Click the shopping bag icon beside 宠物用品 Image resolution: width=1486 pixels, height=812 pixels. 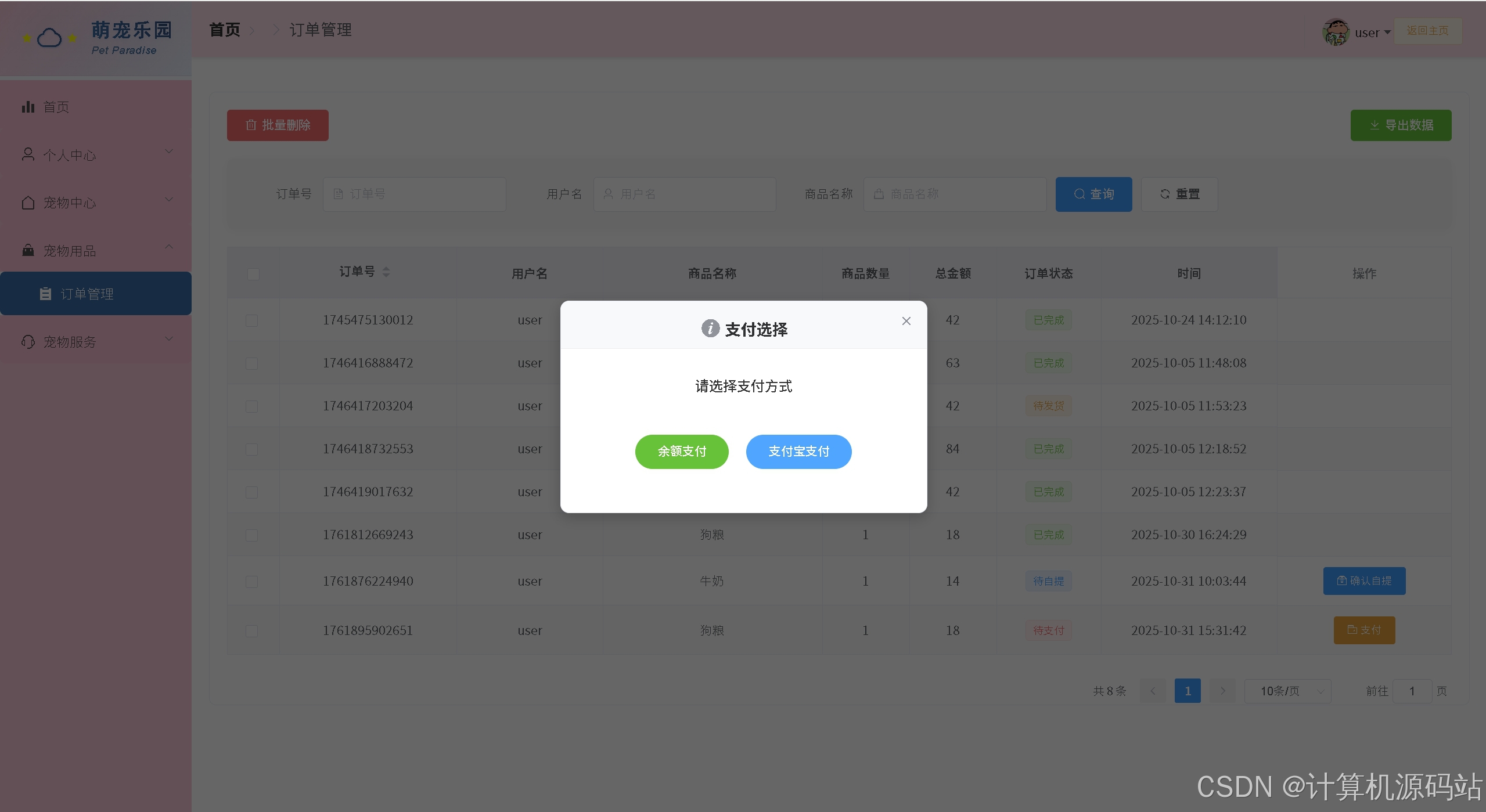(28, 250)
